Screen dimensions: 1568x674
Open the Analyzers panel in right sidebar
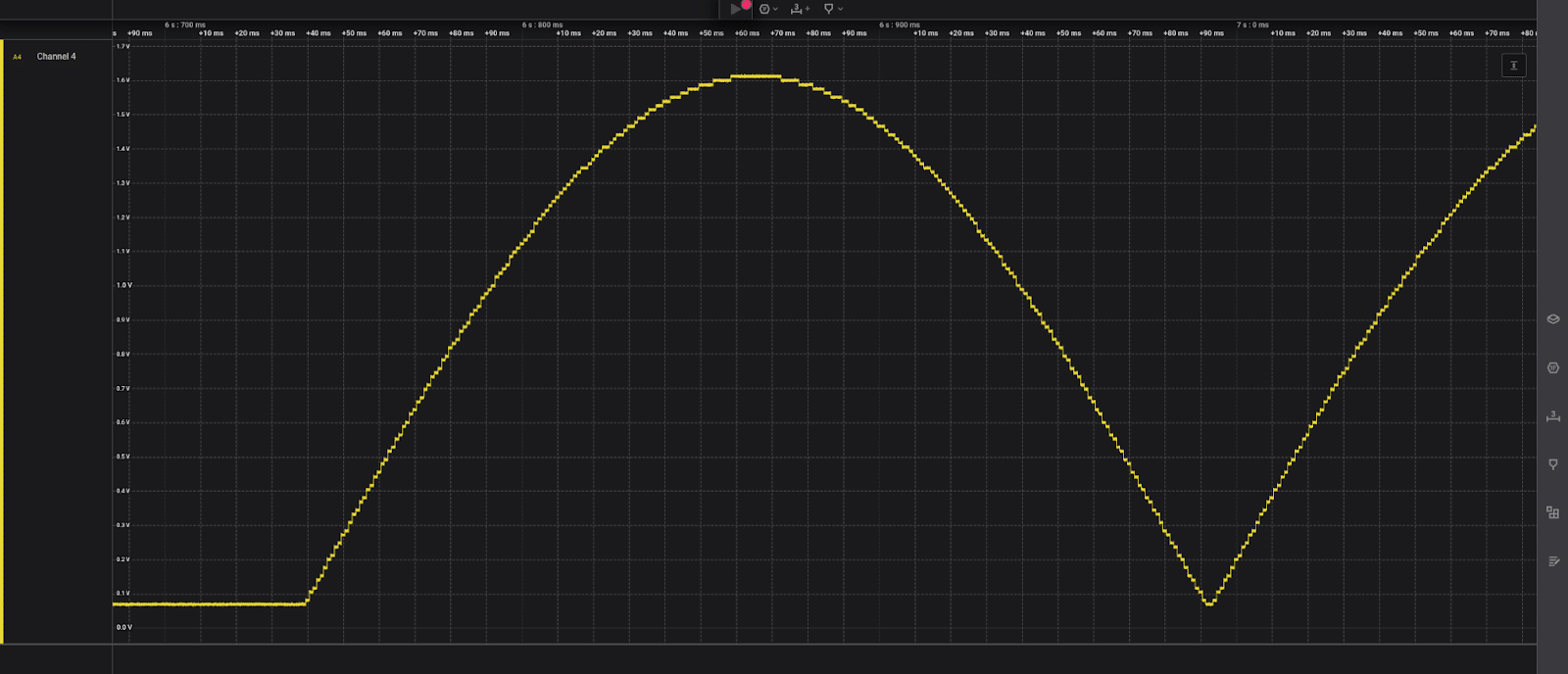[1552, 368]
